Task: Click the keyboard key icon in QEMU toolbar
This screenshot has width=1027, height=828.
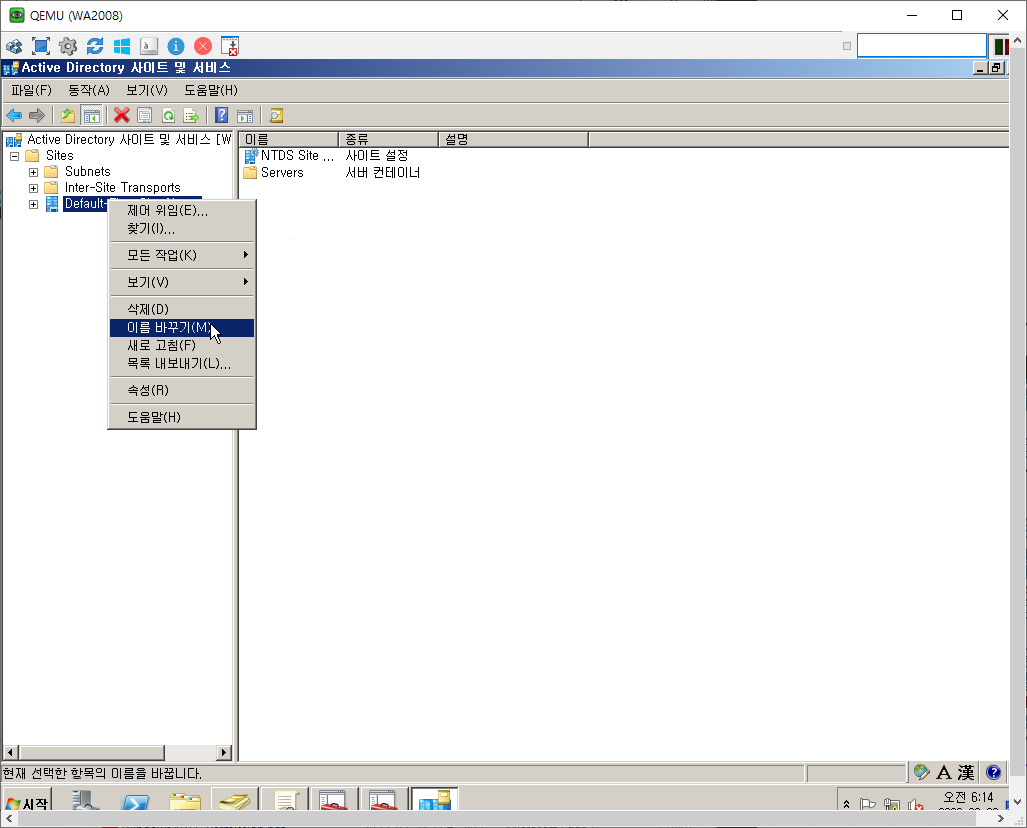Action: pyautogui.click(x=149, y=47)
